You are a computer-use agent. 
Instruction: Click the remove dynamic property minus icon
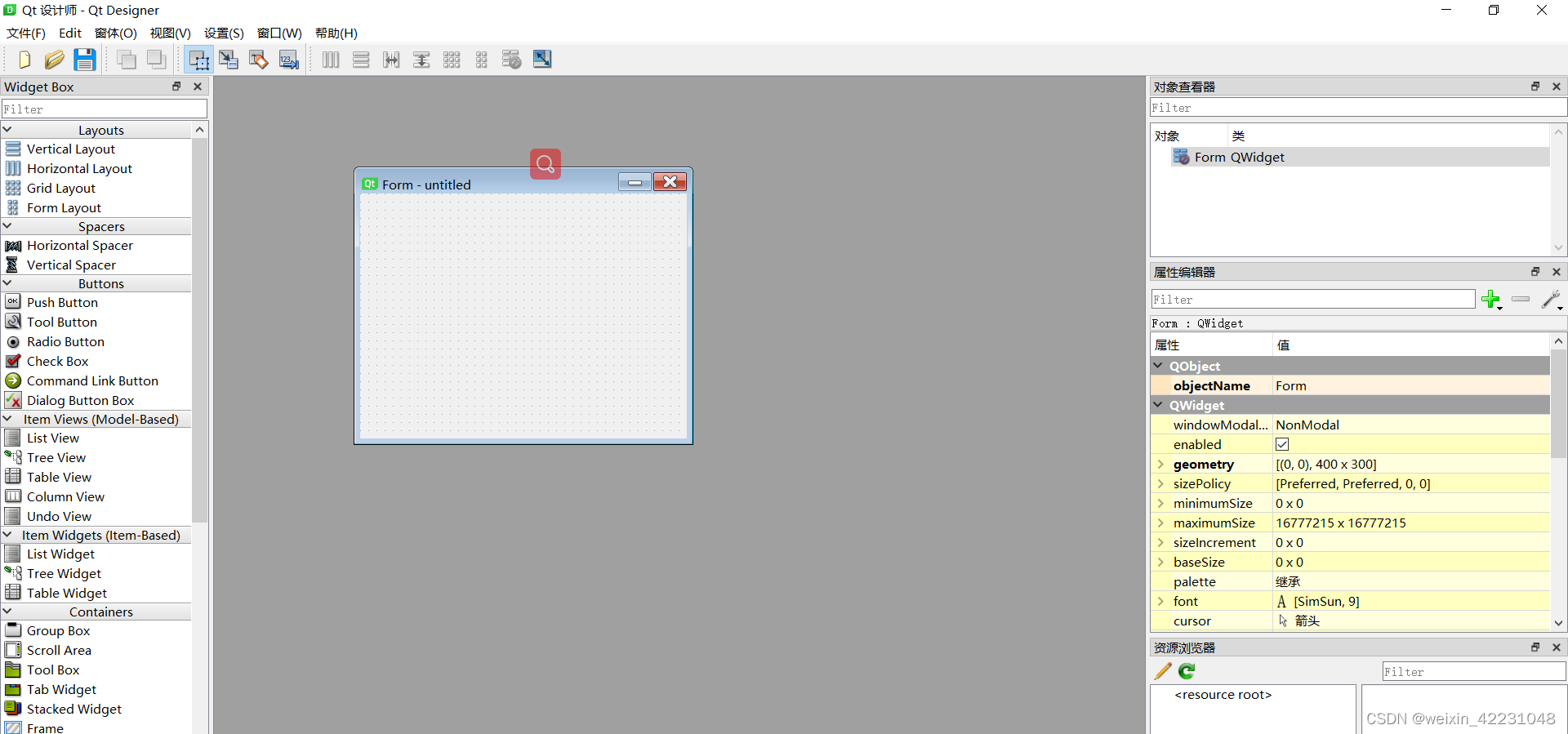(x=1521, y=300)
